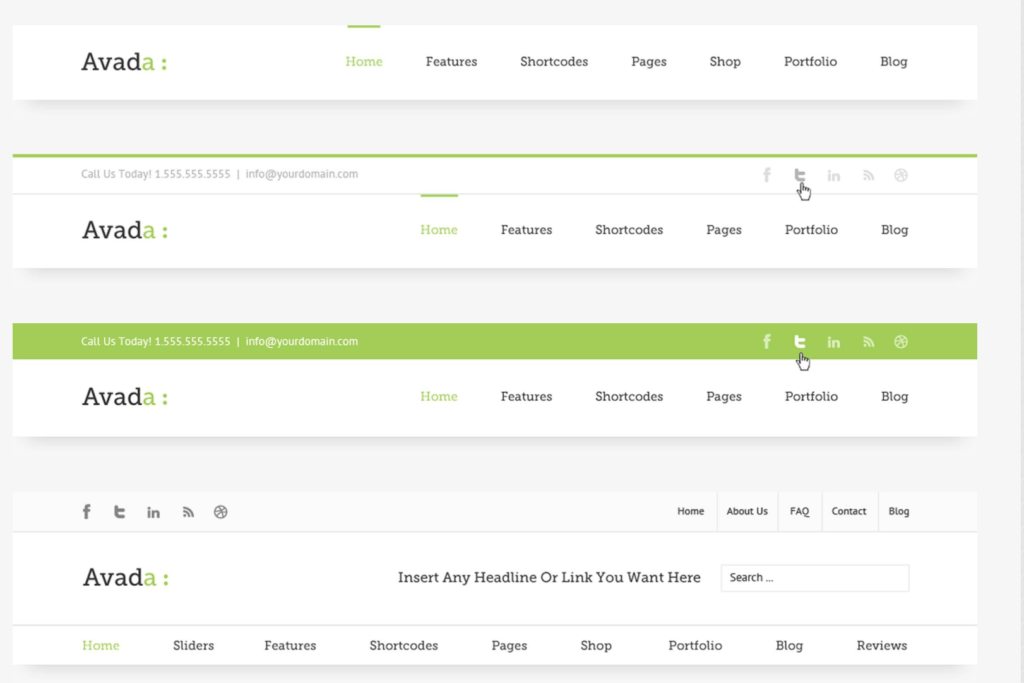Select Home in the header without contact bar
This screenshot has height=683, width=1024.
click(x=364, y=61)
